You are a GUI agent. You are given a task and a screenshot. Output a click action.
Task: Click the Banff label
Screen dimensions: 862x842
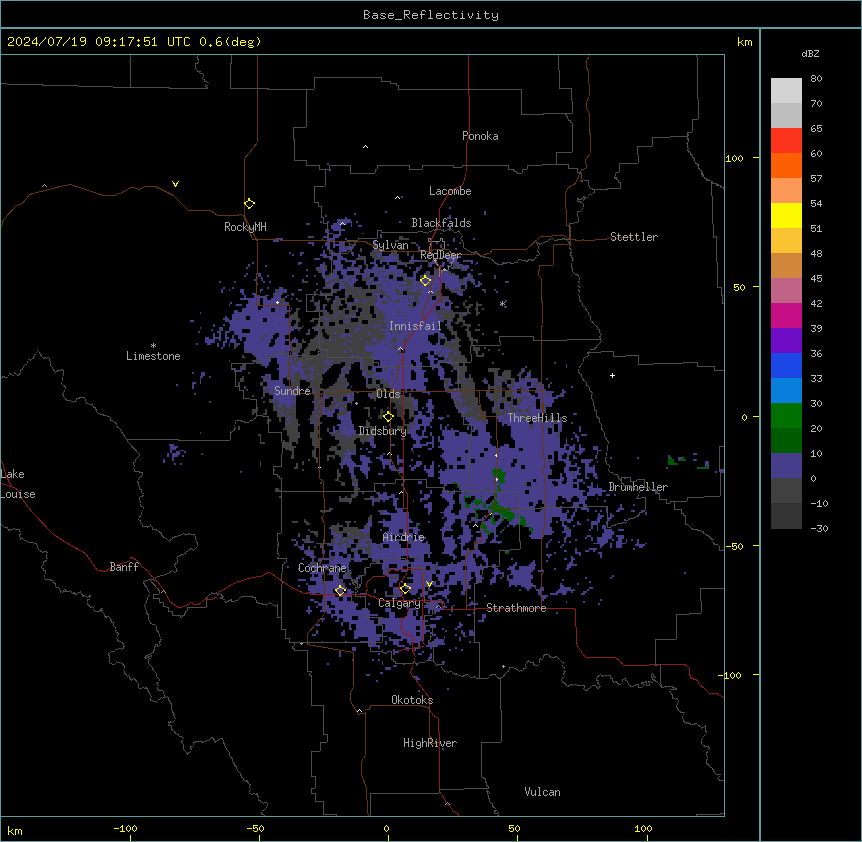coord(124,567)
